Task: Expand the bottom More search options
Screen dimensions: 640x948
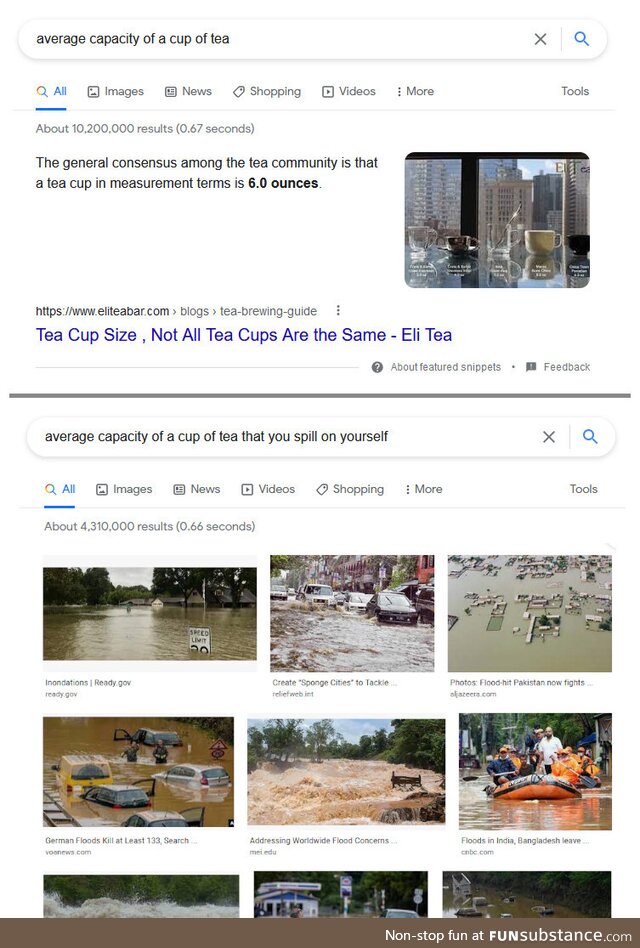Action: (424, 489)
